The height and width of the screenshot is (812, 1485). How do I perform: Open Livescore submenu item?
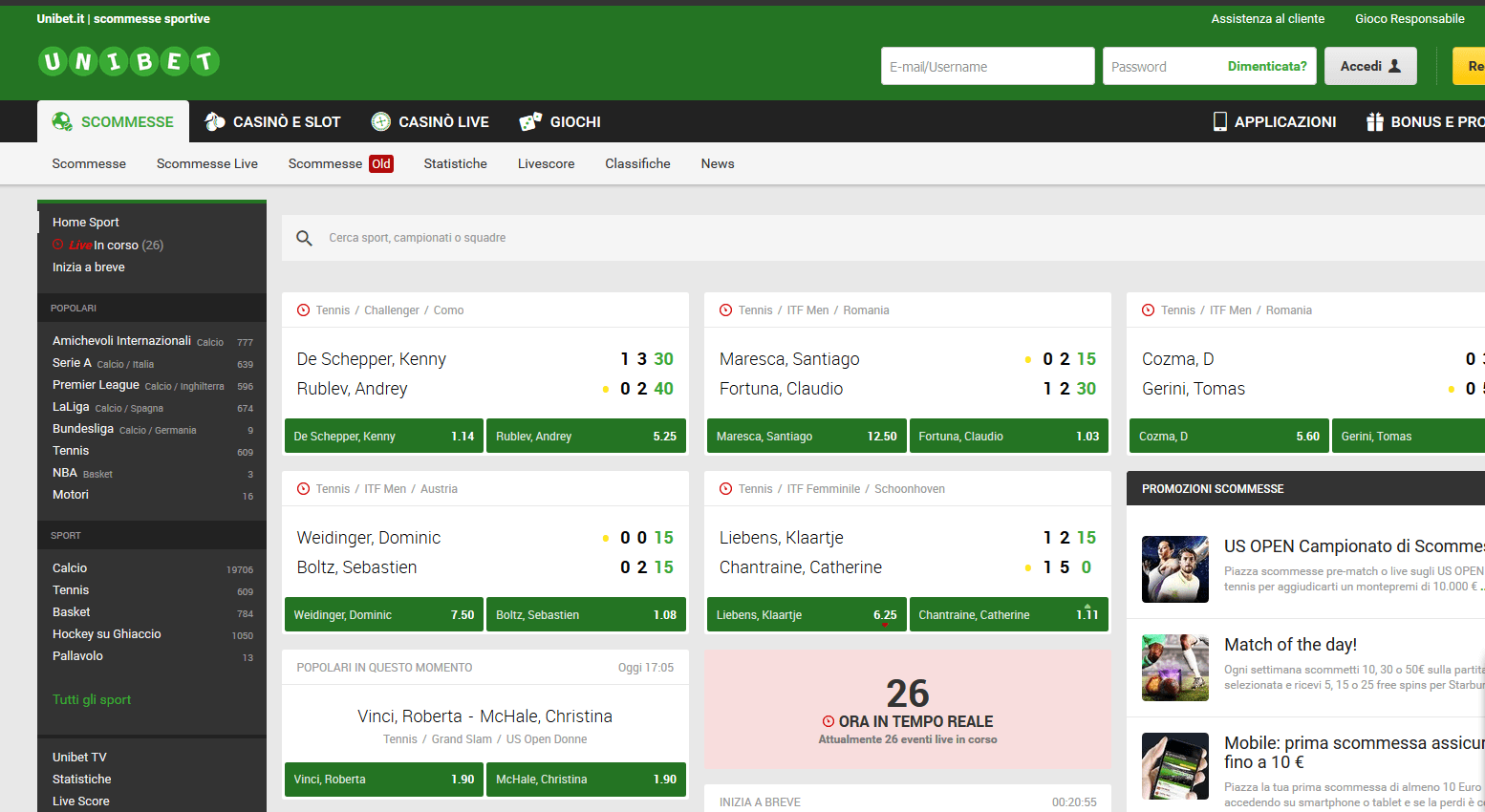click(x=547, y=163)
